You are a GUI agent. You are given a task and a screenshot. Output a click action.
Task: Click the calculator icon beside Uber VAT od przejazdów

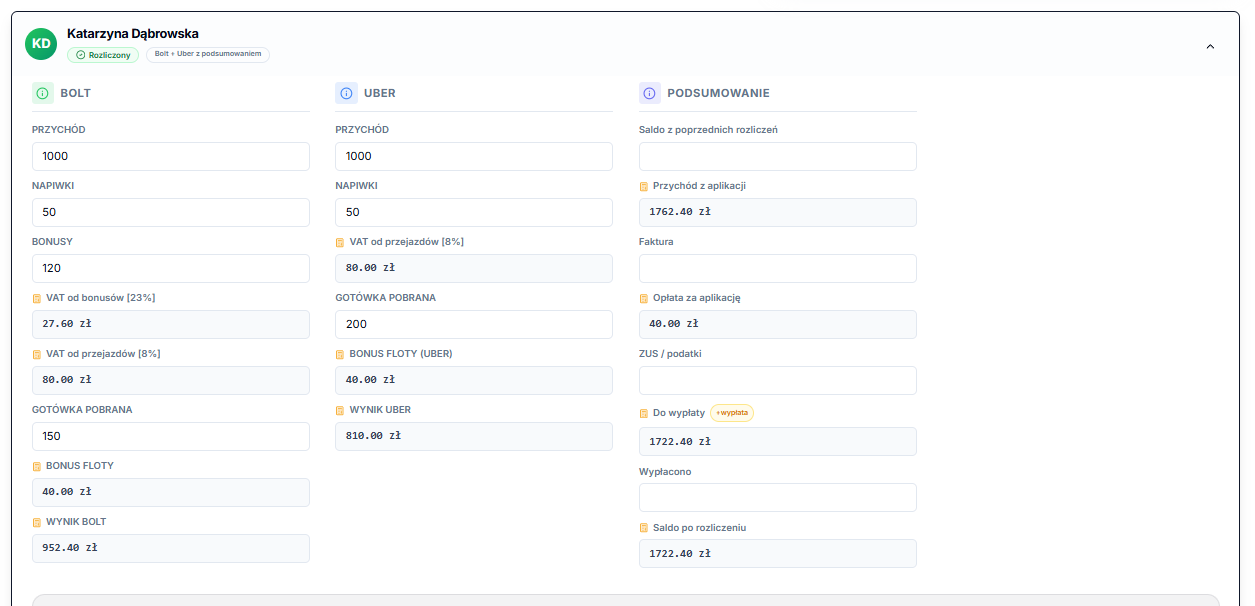[x=341, y=242]
